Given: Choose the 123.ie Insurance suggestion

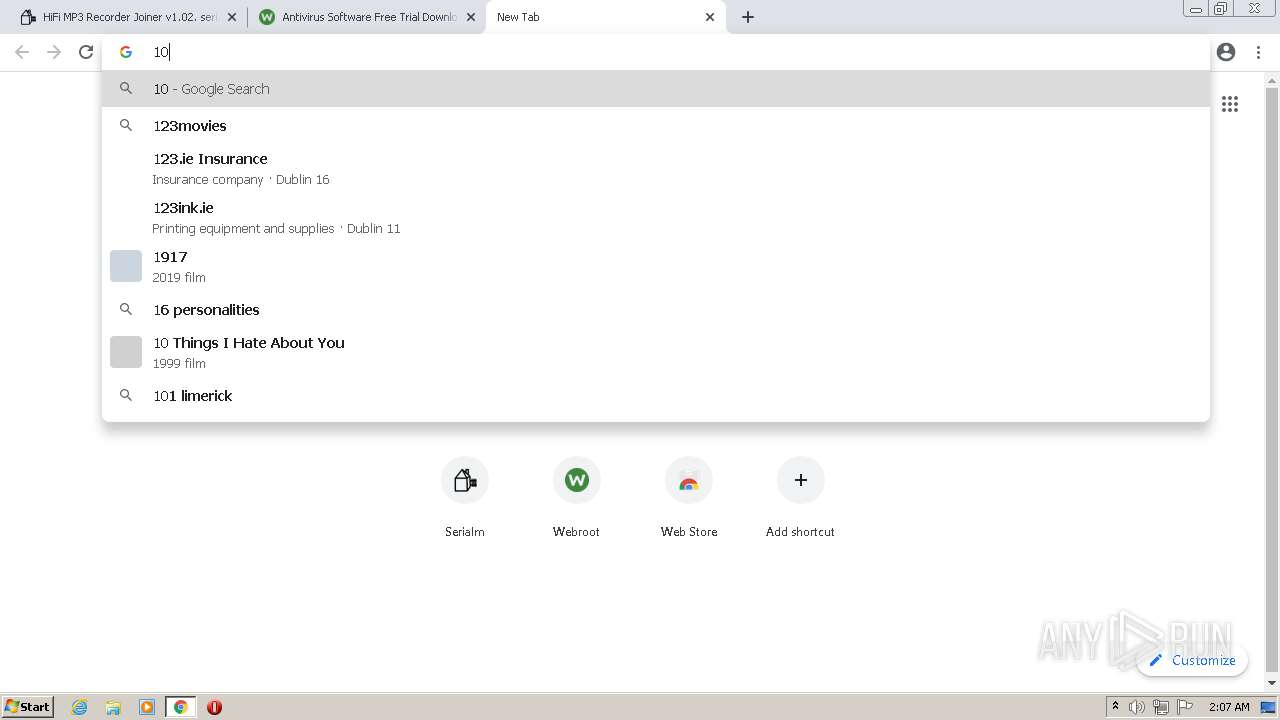Looking at the screenshot, I should (x=656, y=168).
